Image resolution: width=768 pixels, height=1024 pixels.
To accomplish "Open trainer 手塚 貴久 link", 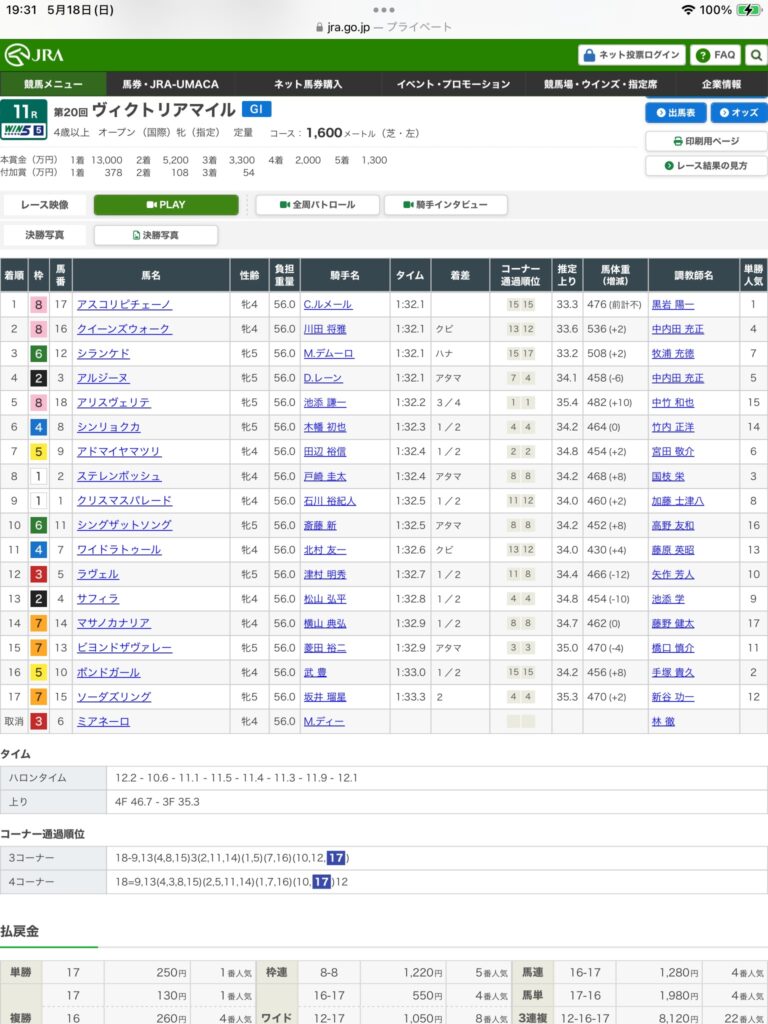I will (673, 672).
